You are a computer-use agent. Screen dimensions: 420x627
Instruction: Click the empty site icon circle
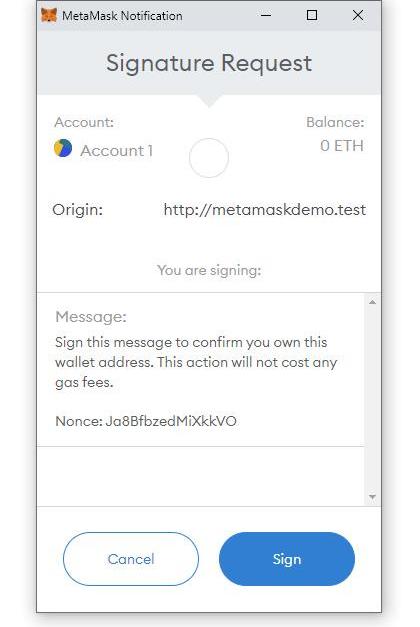(x=209, y=158)
